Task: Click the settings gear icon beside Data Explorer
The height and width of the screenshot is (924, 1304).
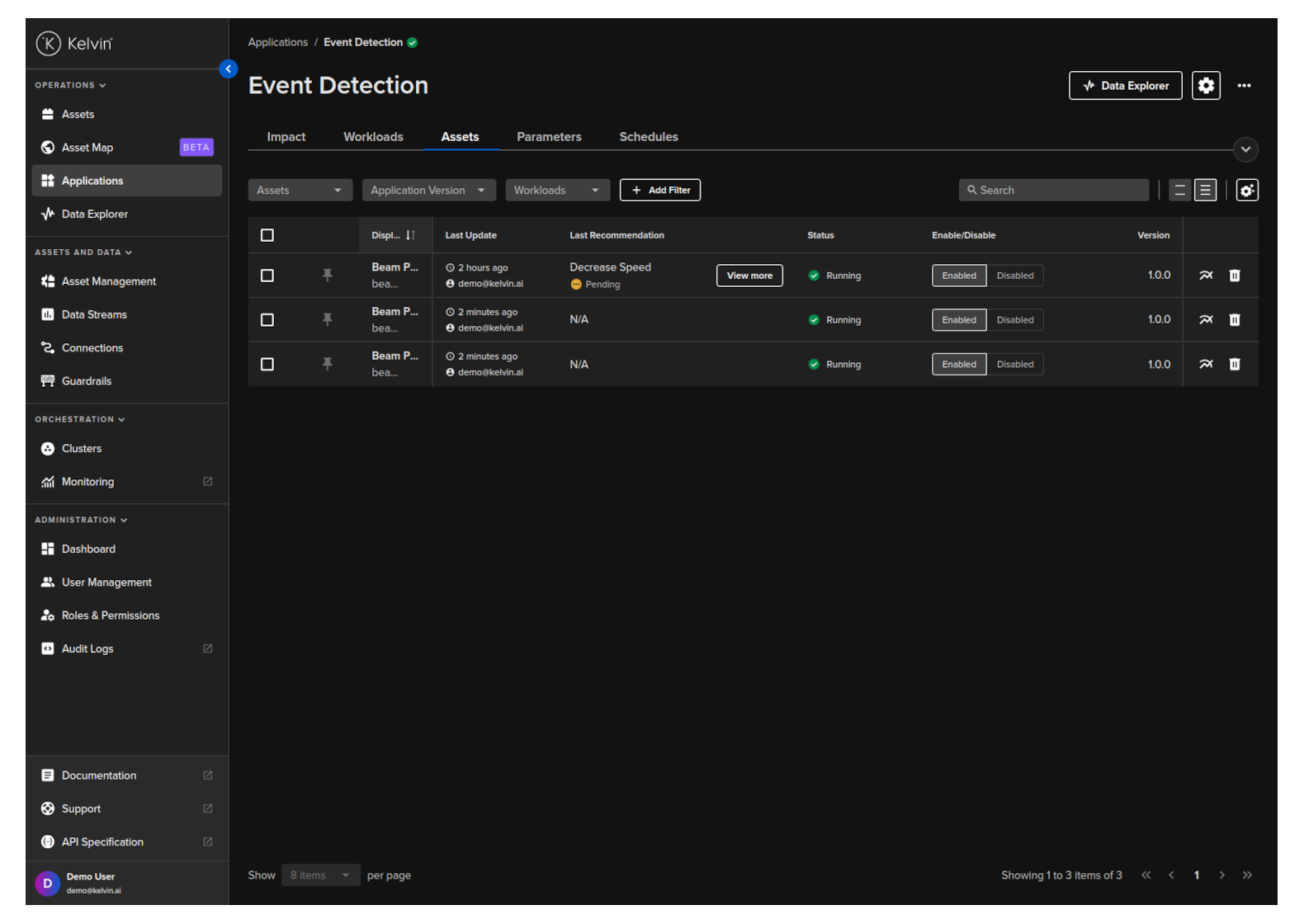Action: tap(1206, 86)
